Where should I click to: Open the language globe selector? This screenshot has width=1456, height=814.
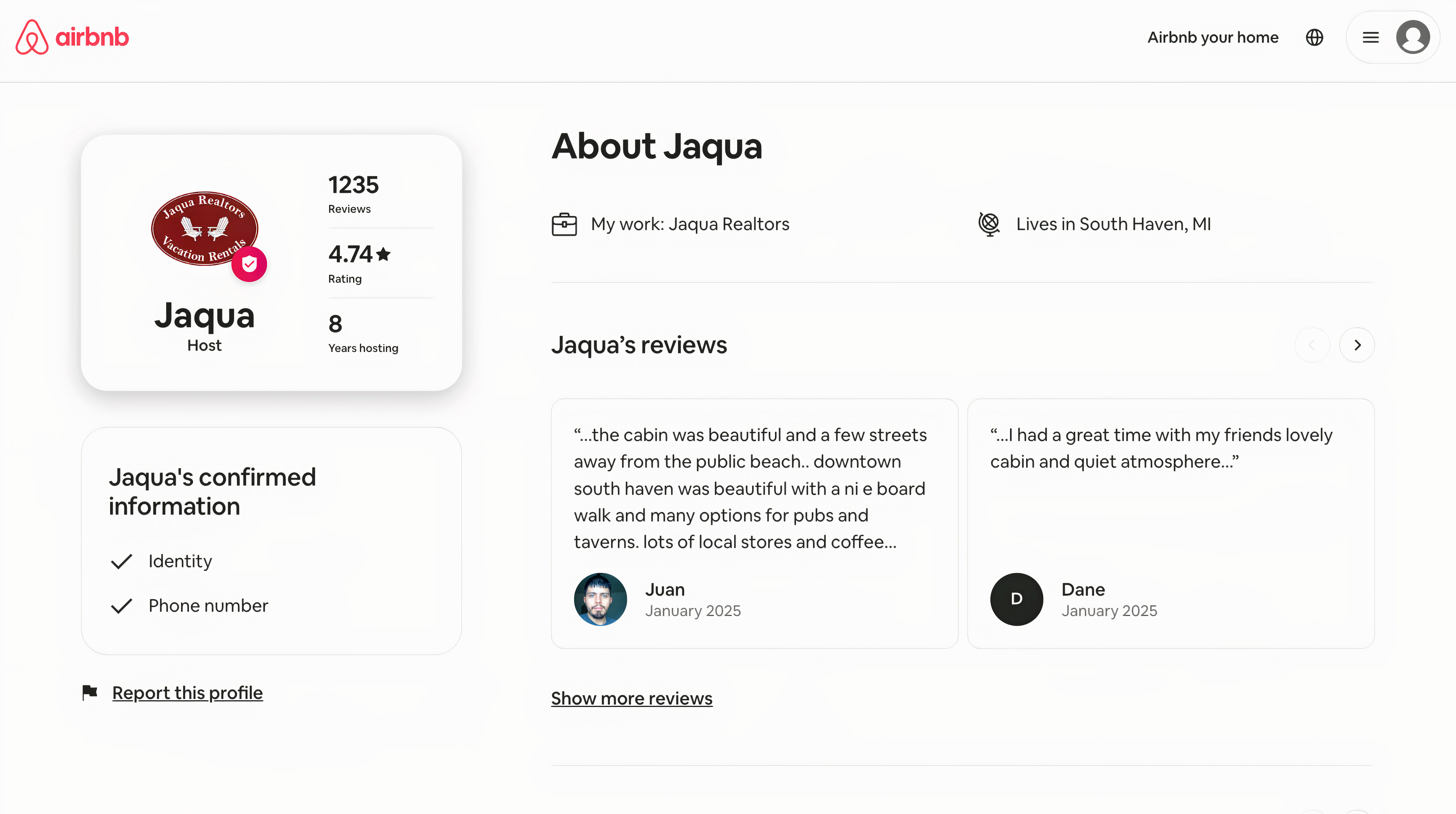pos(1314,37)
